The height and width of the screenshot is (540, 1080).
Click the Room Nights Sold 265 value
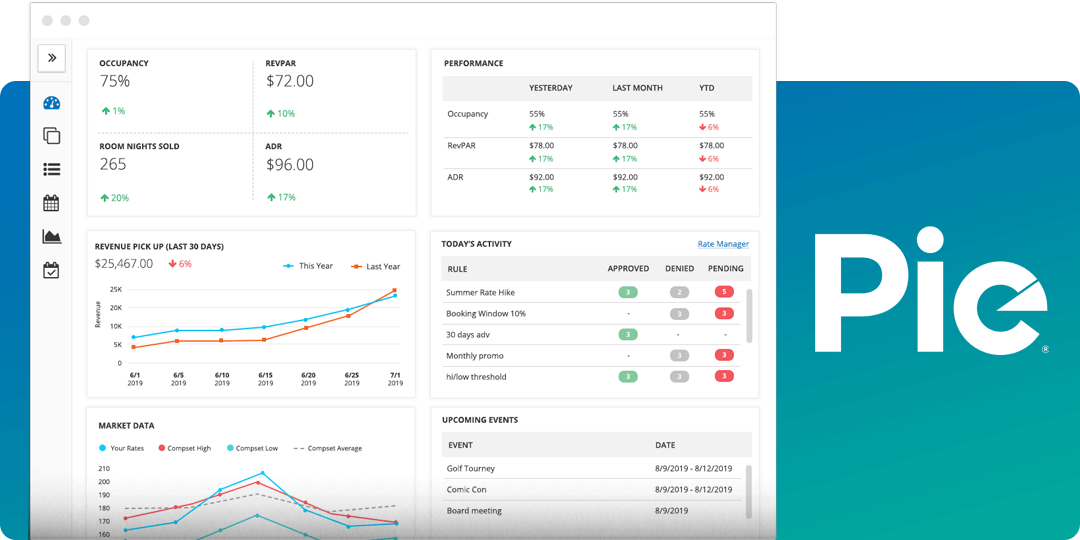(x=113, y=165)
